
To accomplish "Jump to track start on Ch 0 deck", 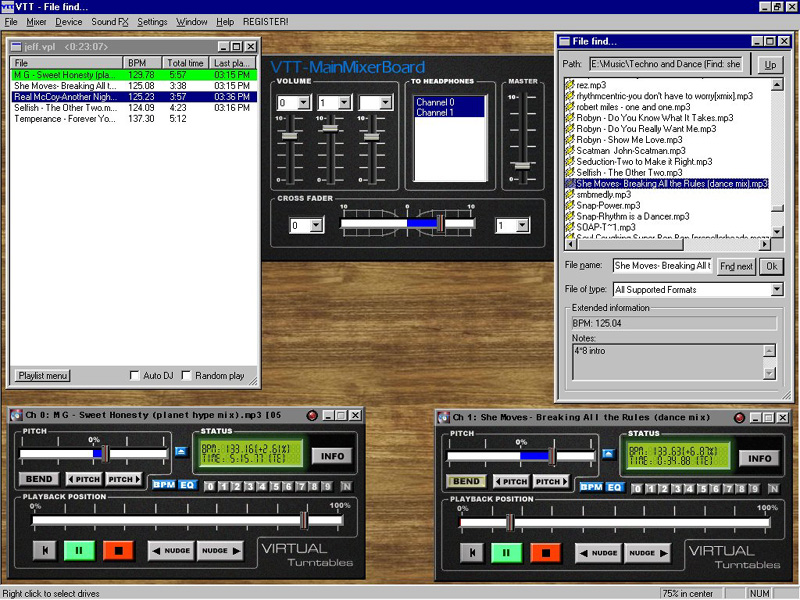I will (x=45, y=551).
